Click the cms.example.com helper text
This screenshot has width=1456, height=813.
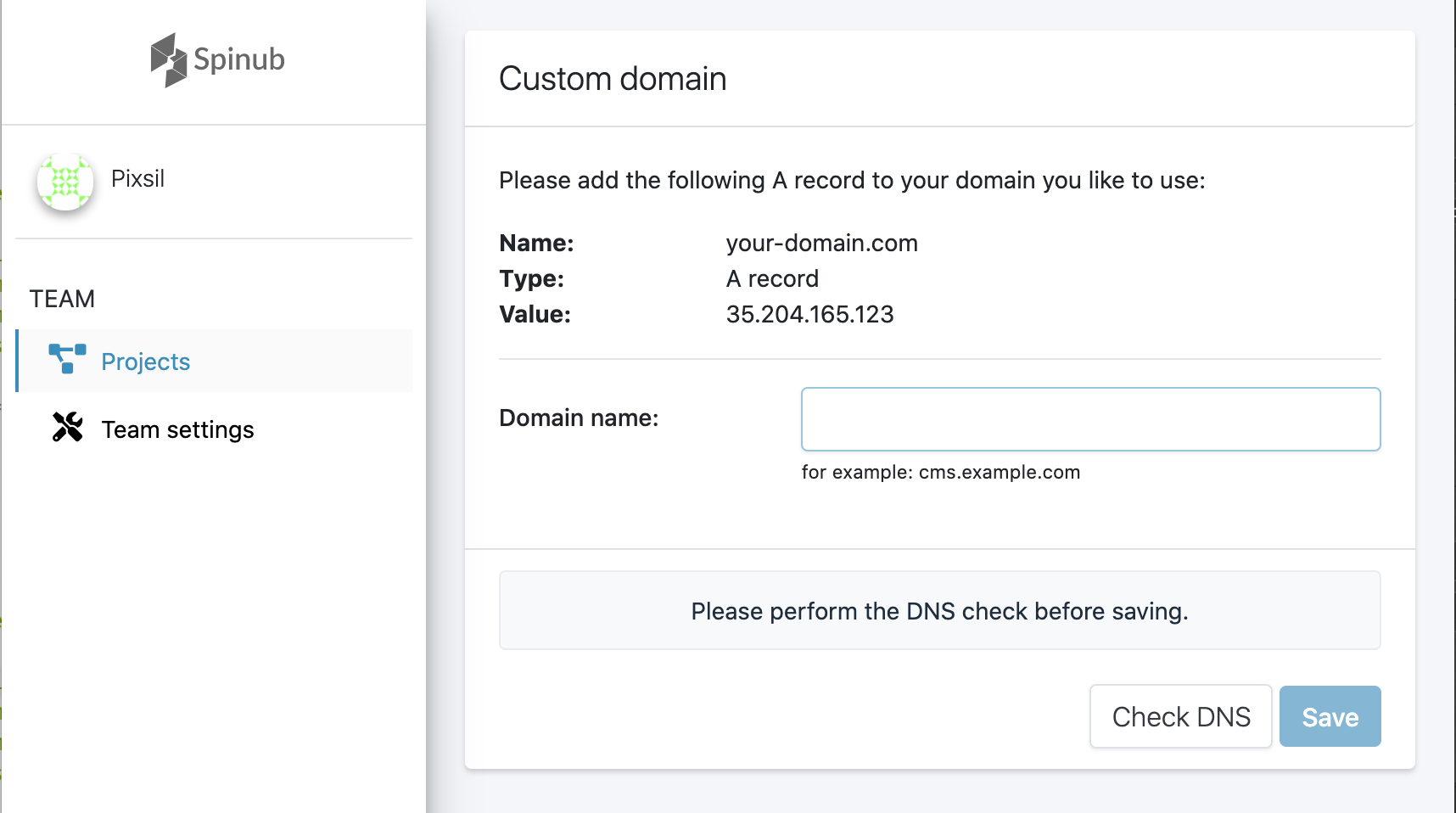click(942, 472)
